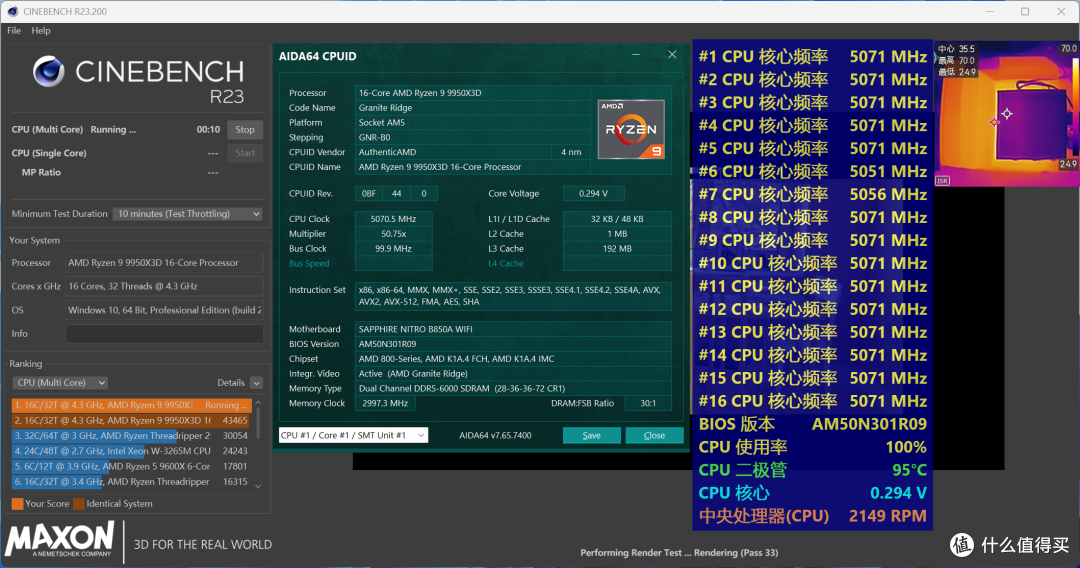Viewport: 1080px width, 568px height.
Task: Click the Memory Type DDR5-6000 value
Action: pyautogui.click(x=513, y=388)
